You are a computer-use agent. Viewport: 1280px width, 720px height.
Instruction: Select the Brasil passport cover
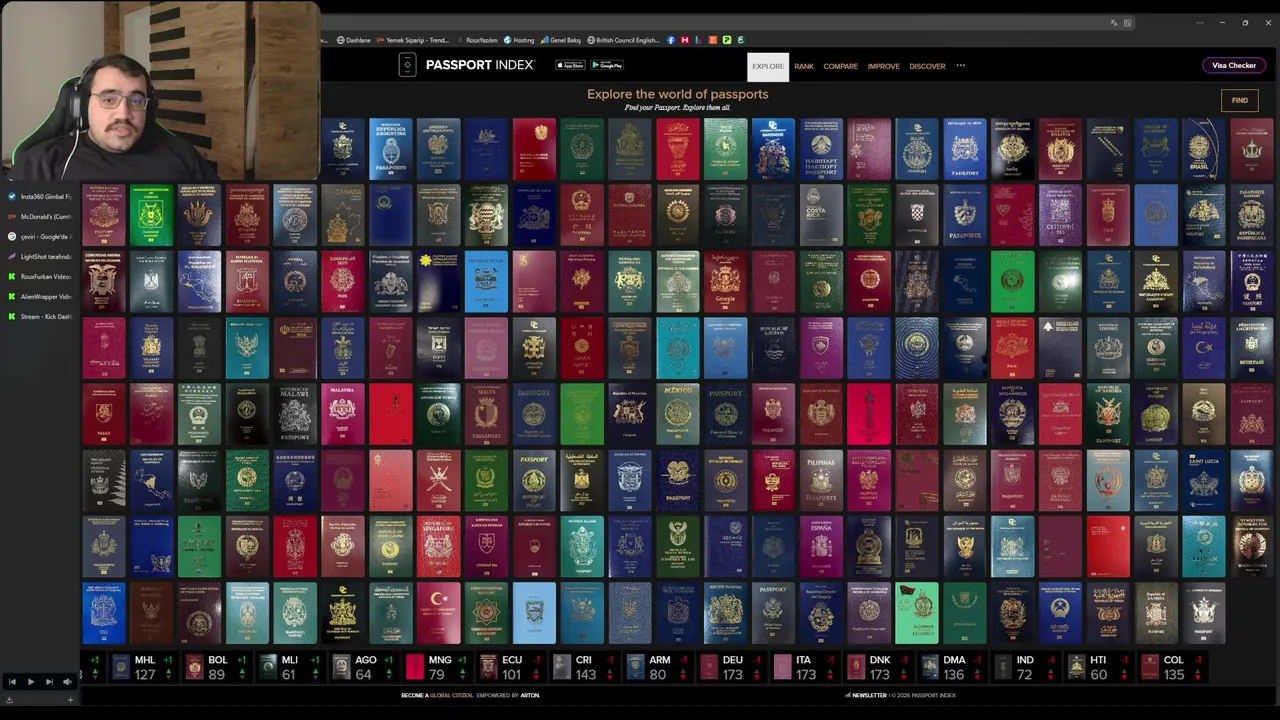[1204, 149]
